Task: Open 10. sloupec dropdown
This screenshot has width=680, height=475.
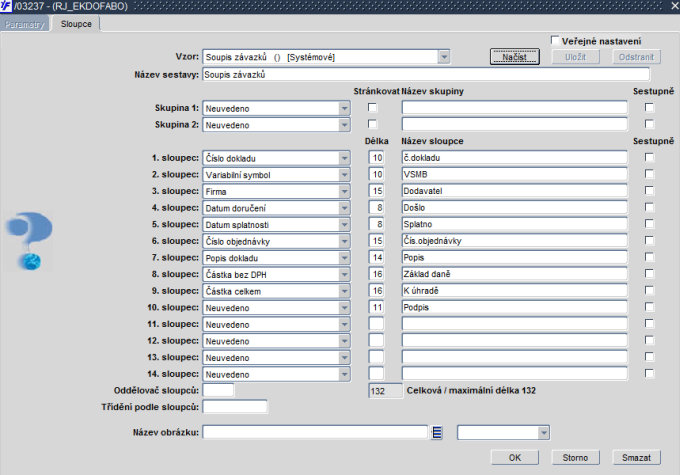Action: tap(344, 308)
